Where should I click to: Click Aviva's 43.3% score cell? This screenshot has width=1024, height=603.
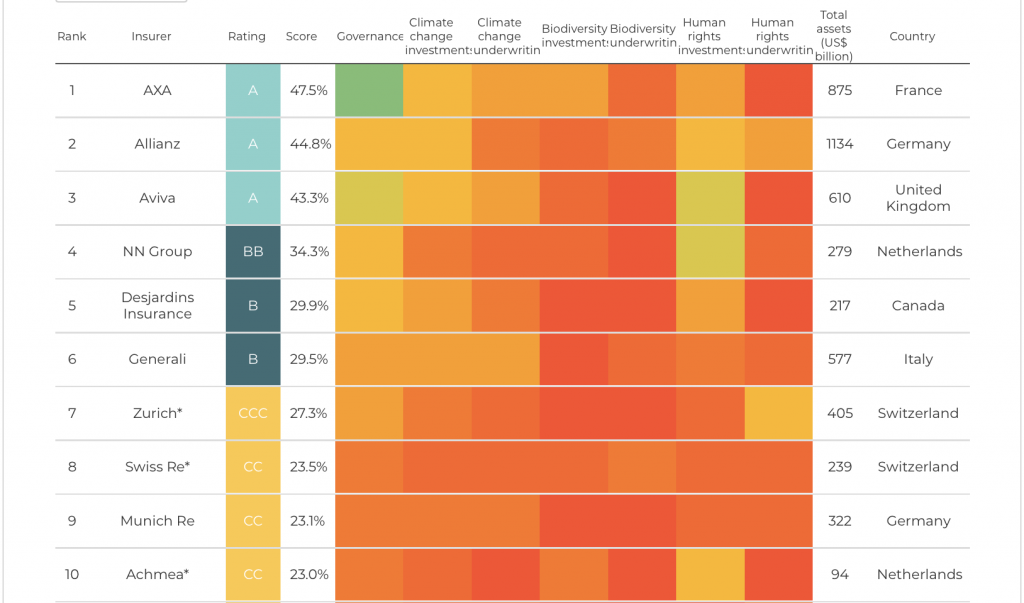pos(309,198)
